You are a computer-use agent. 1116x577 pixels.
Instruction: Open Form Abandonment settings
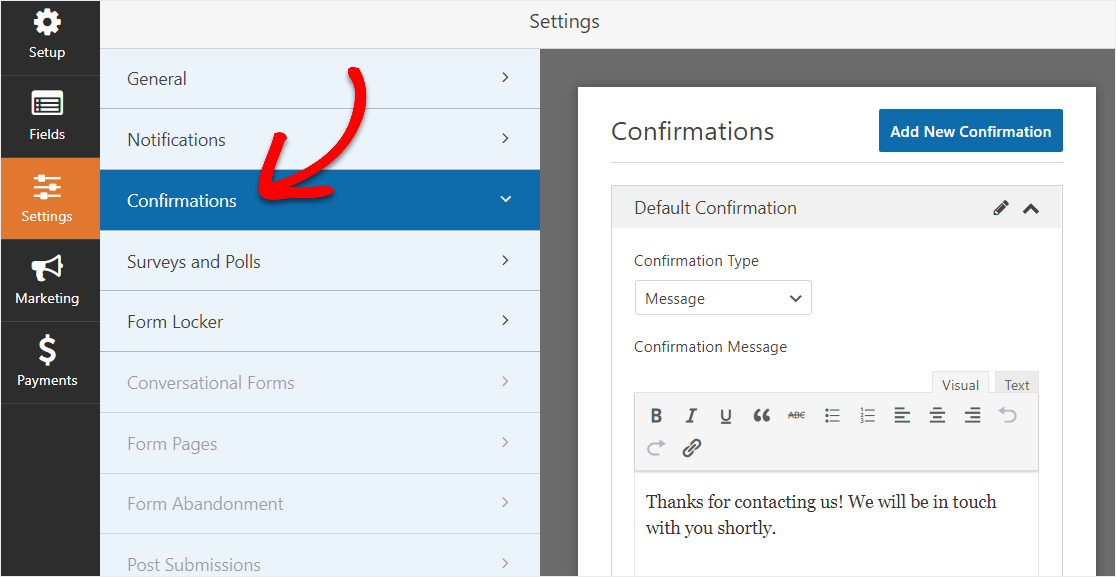(320, 504)
